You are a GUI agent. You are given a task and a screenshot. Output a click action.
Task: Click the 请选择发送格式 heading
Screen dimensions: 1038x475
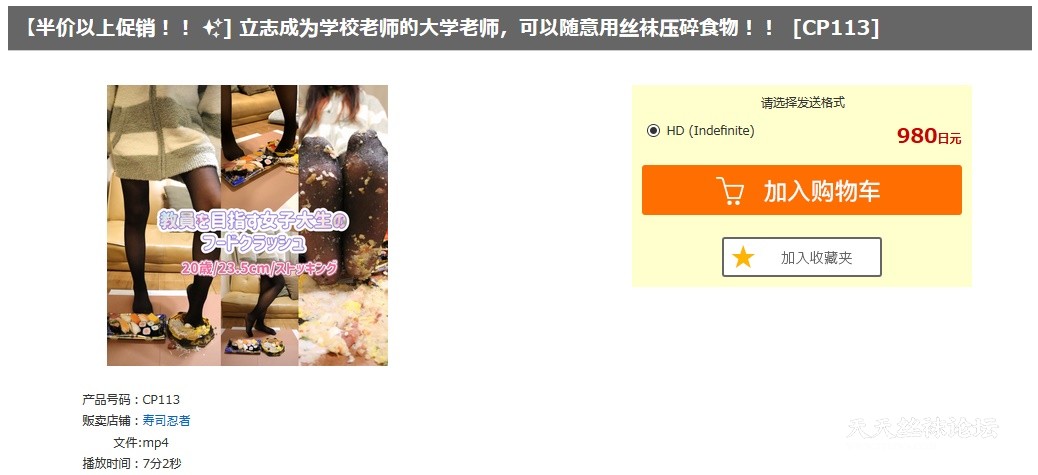pos(802,103)
